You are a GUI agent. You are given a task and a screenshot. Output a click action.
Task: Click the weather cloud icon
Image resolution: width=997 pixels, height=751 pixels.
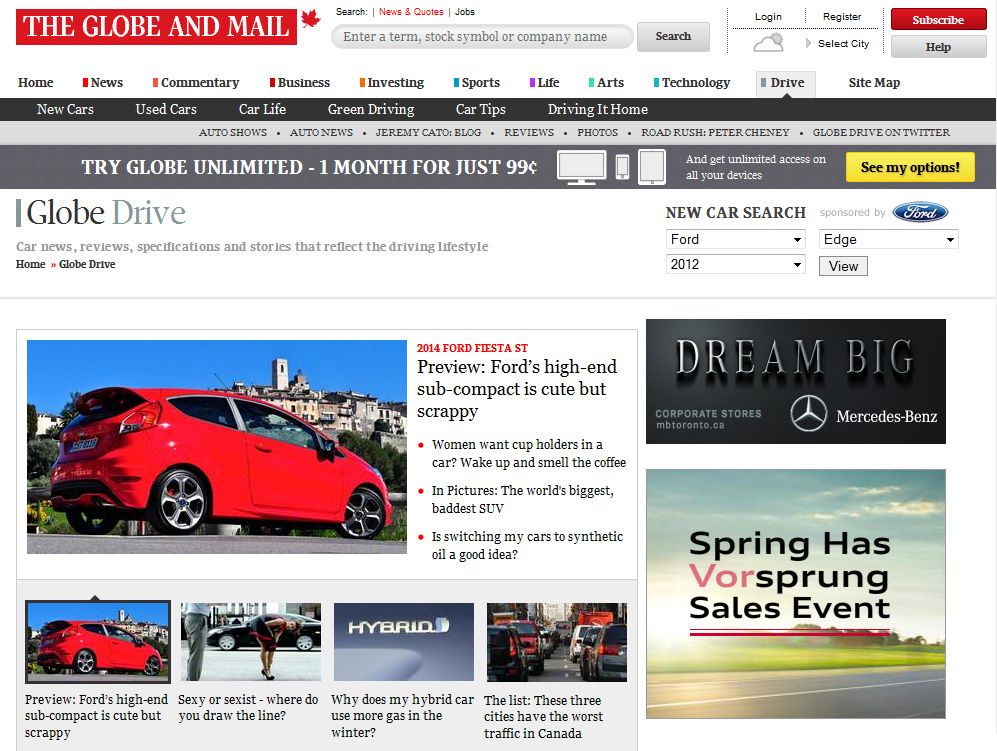point(769,43)
